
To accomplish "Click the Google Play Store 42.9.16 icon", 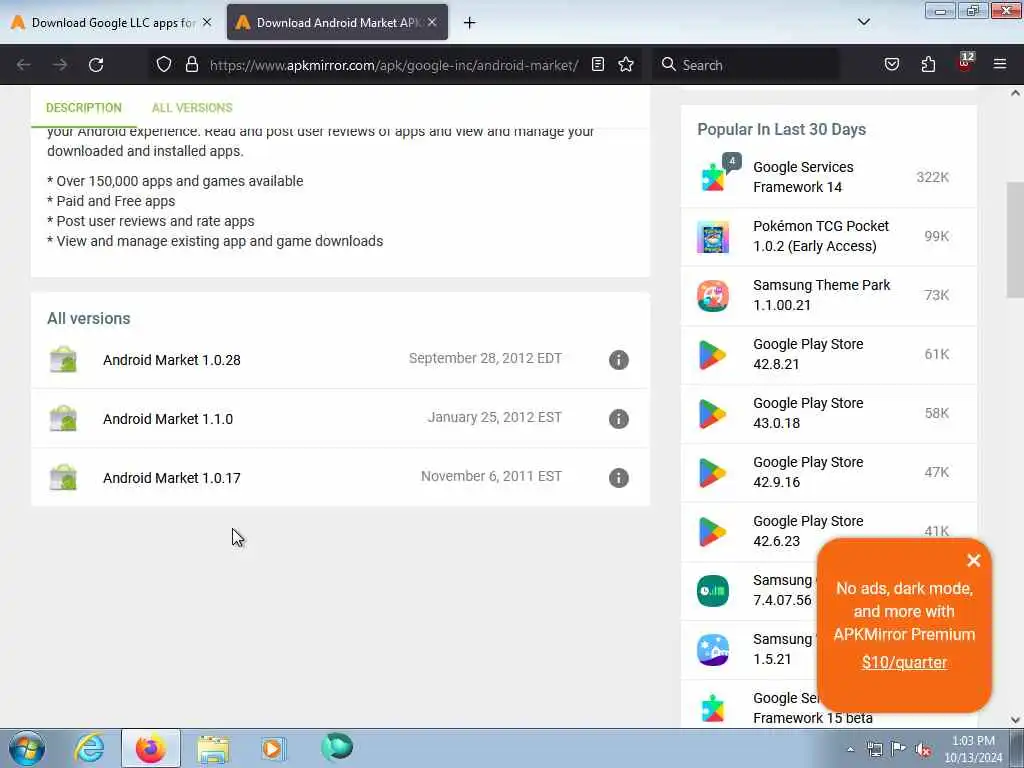I will [713, 472].
